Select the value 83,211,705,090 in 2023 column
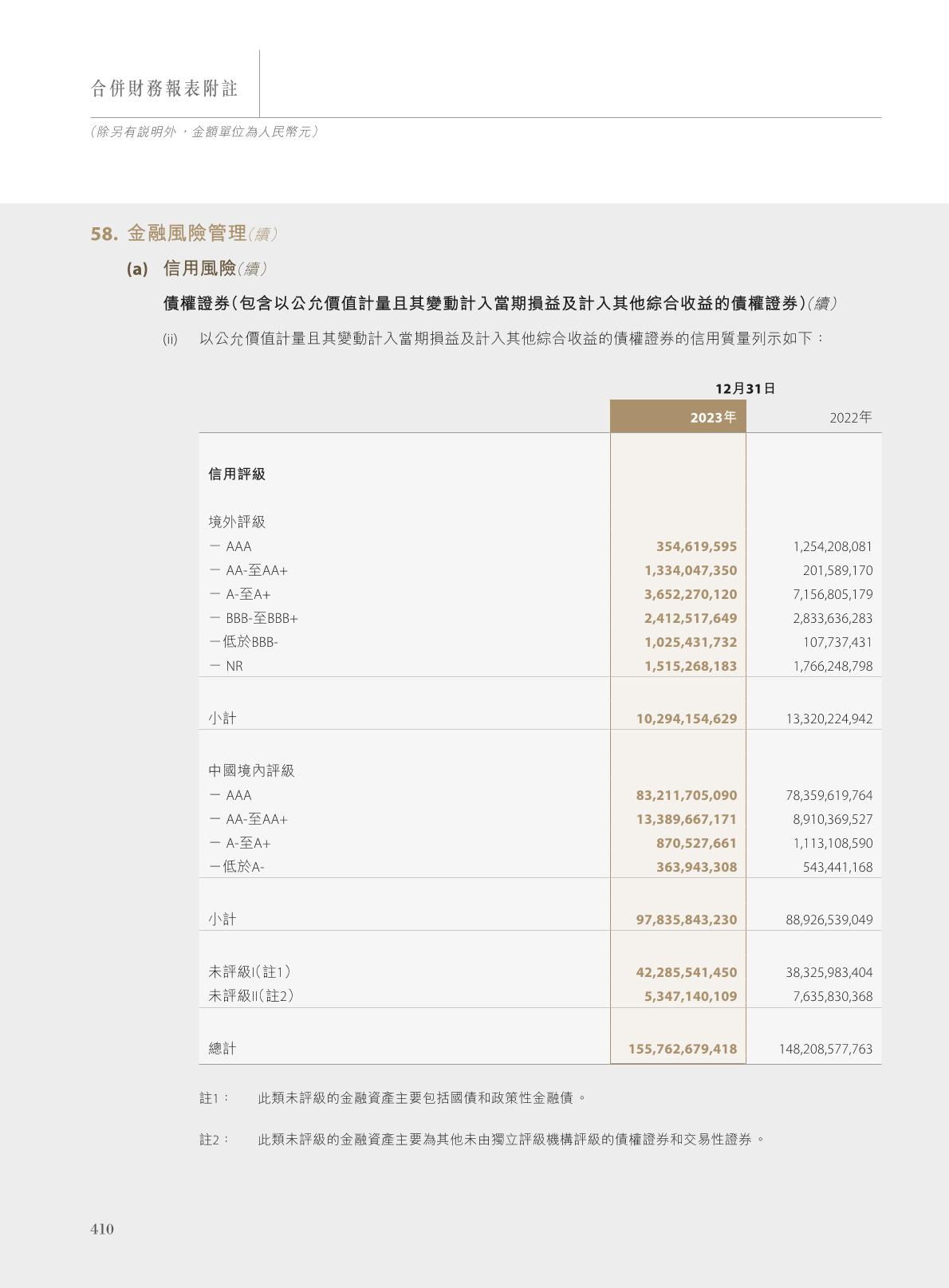 (x=686, y=795)
